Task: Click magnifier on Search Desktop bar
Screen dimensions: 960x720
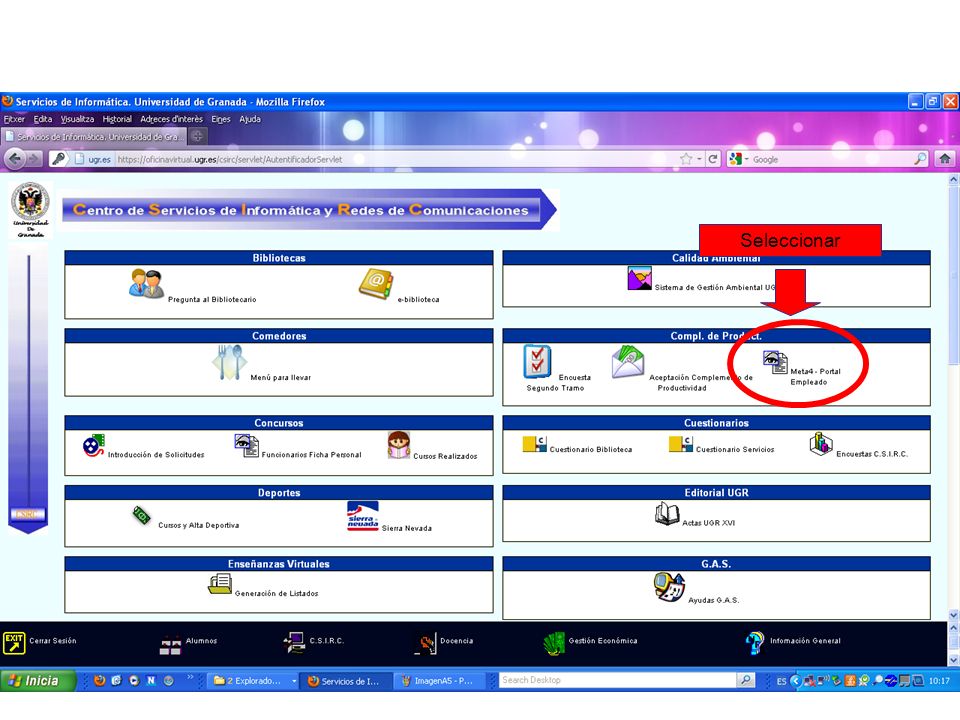Action: point(745,680)
